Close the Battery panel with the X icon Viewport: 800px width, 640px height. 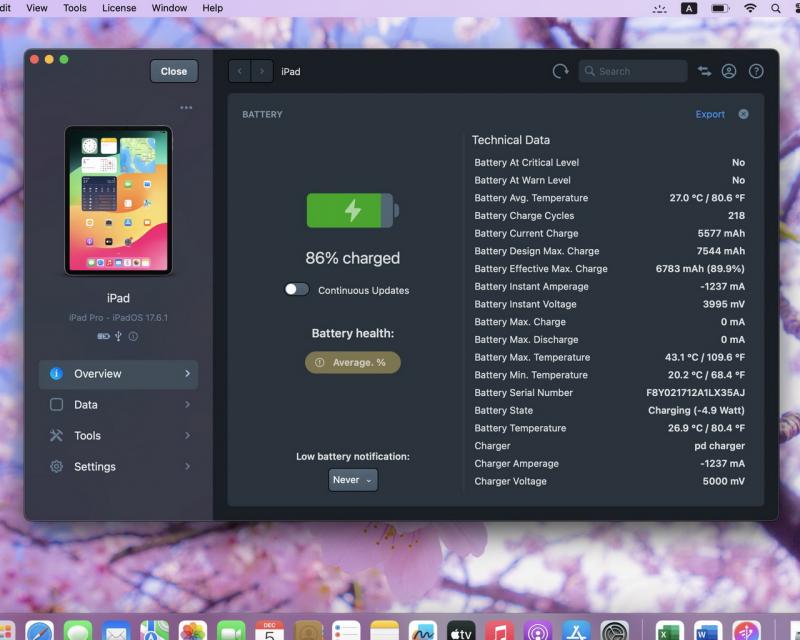pyautogui.click(x=743, y=114)
